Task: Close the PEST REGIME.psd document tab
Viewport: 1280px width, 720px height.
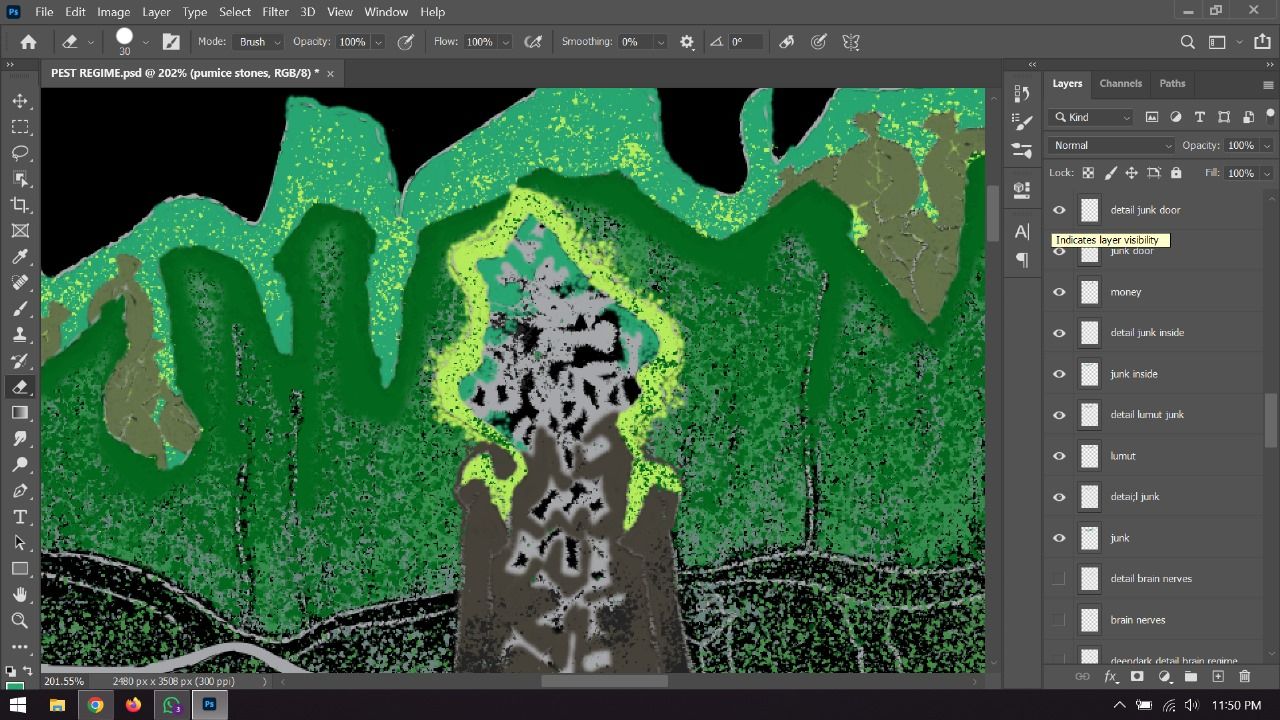Action: point(330,74)
